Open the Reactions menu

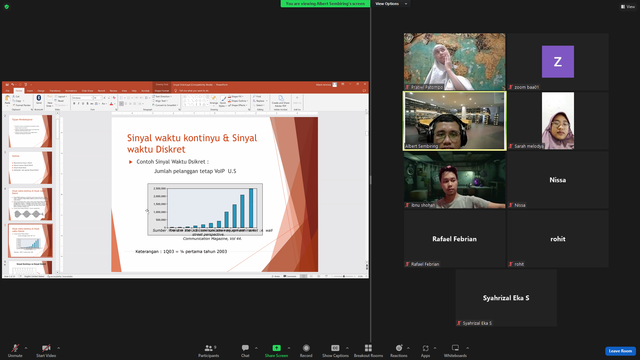click(x=398, y=350)
